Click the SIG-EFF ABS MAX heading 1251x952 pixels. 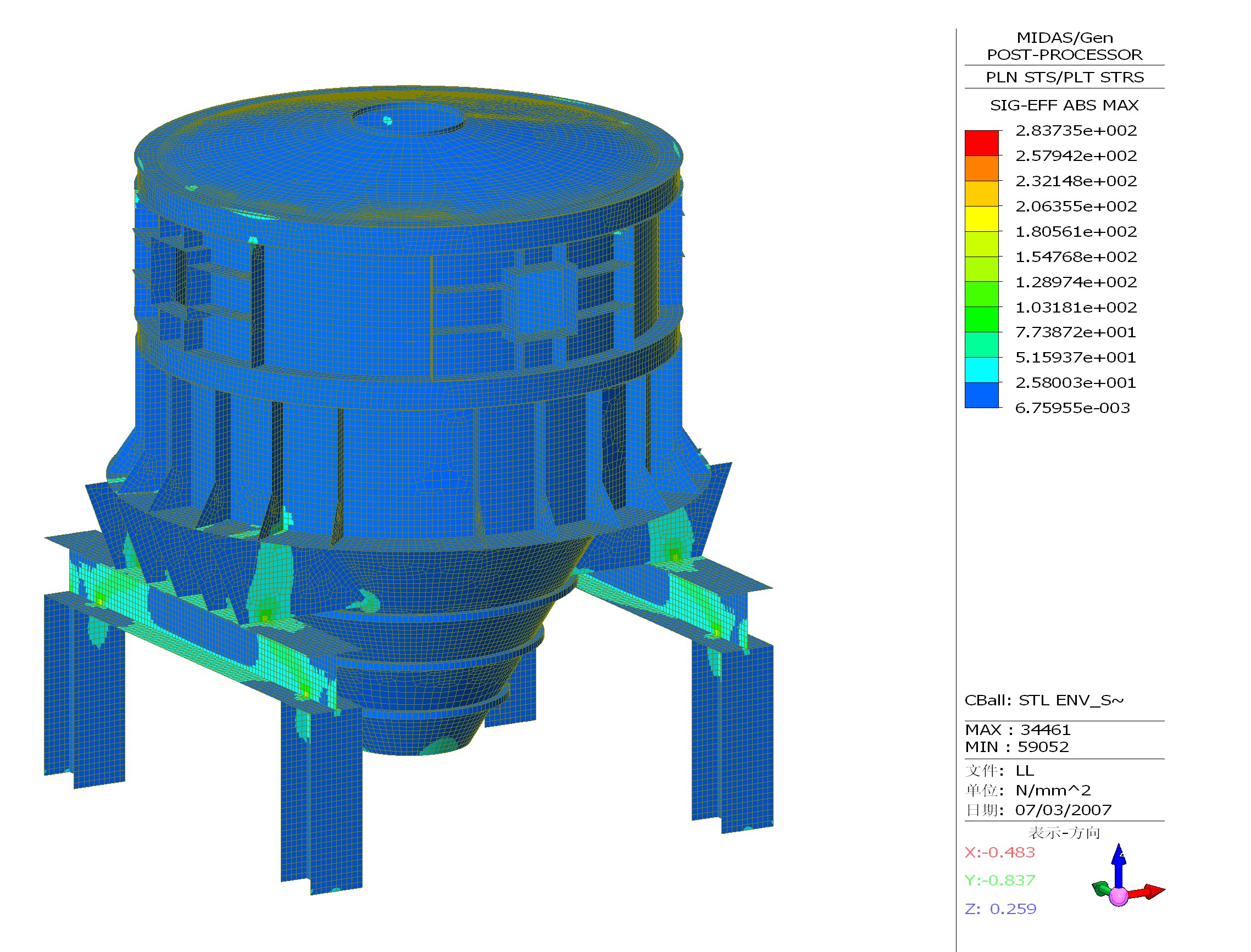point(1064,105)
